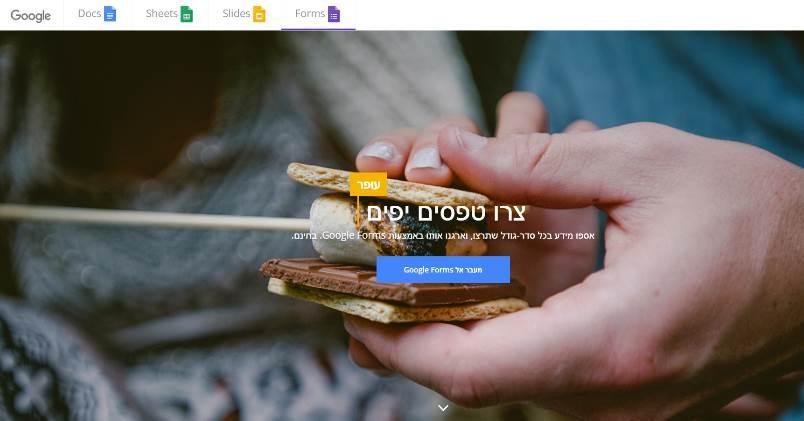This screenshot has width=804, height=421.
Task: Open the Docs tab label
Action: pyautogui.click(x=89, y=14)
